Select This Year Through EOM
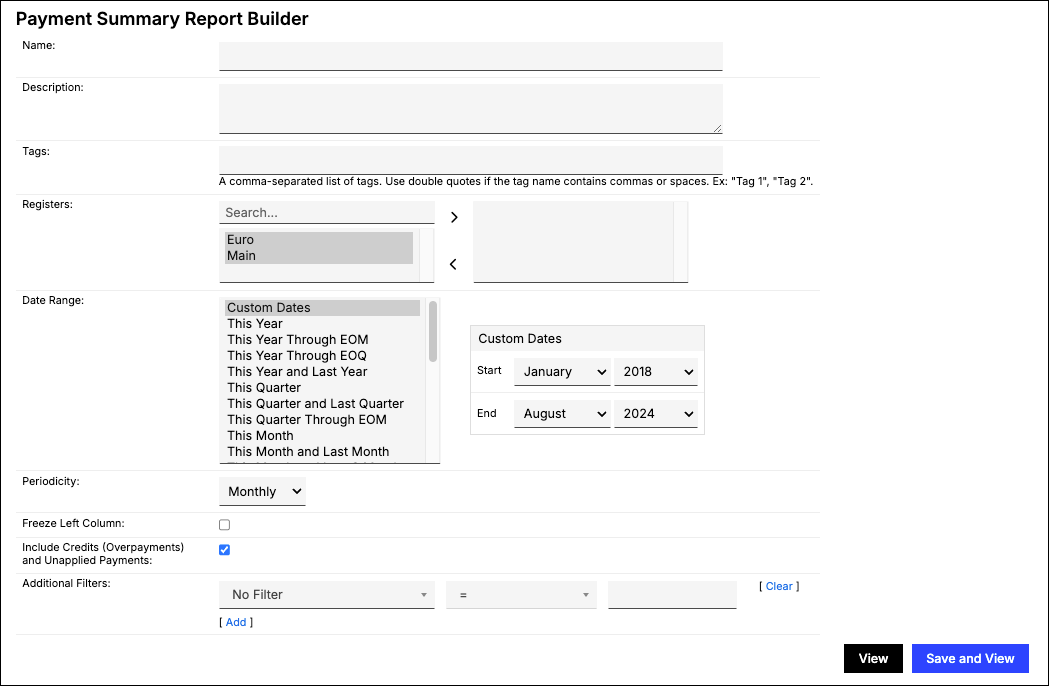 pyautogui.click(x=322, y=340)
